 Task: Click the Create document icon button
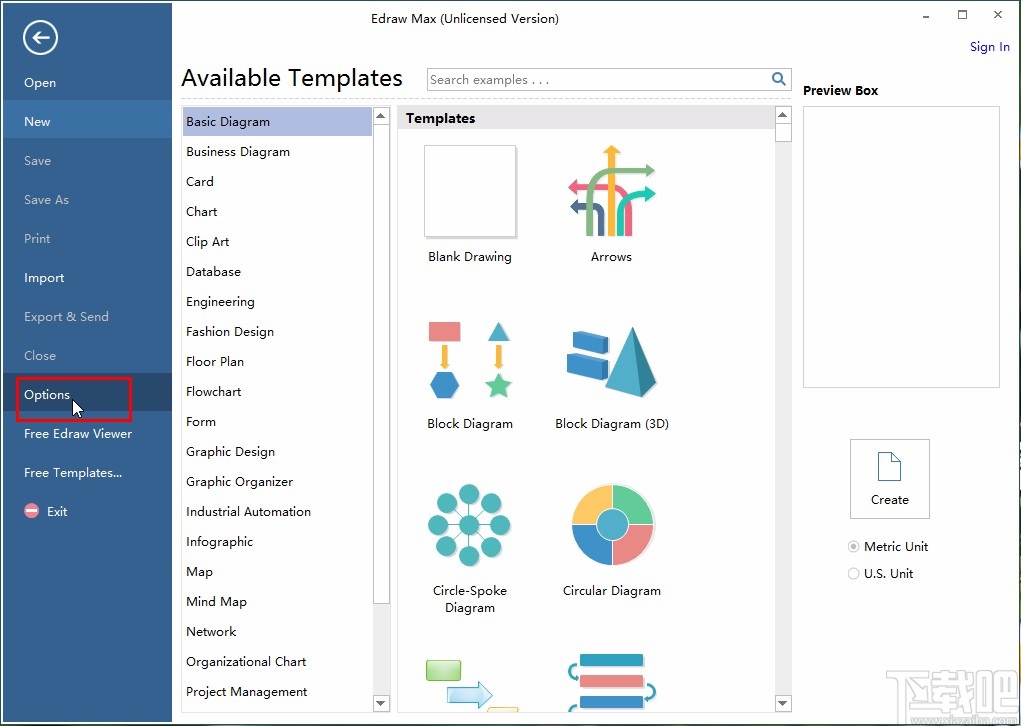pos(889,479)
